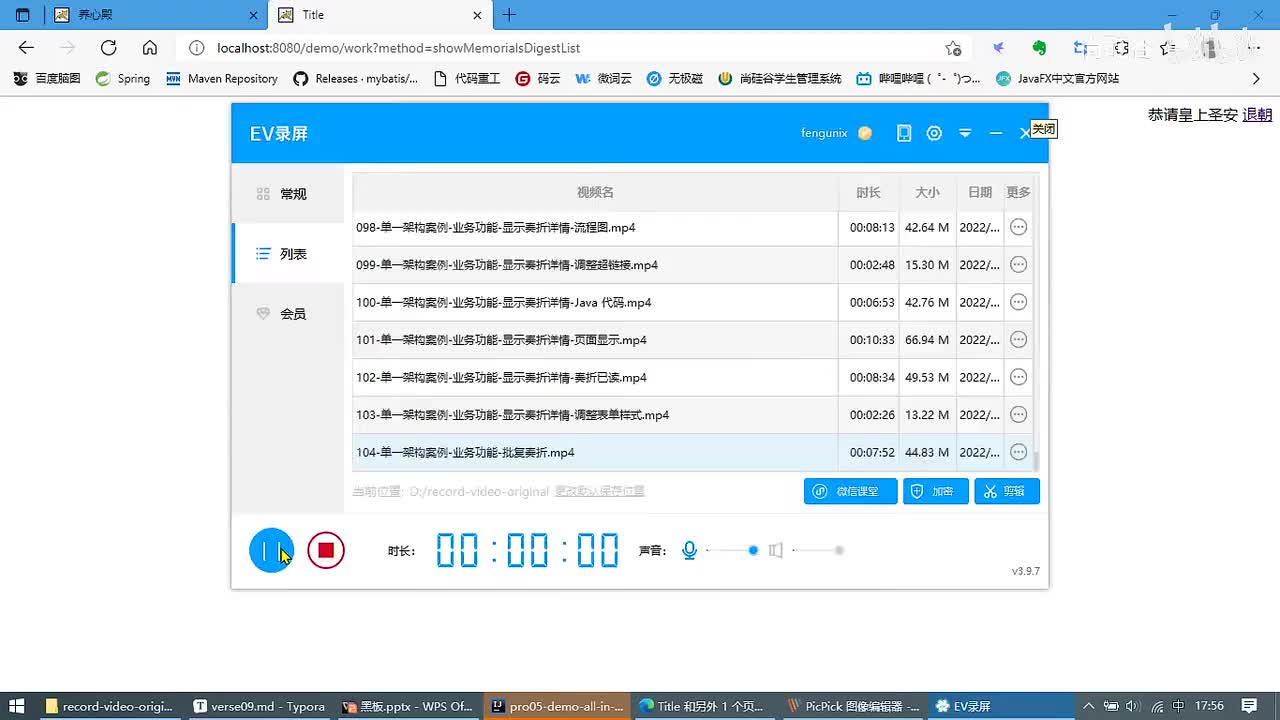Click the 剪辑 button
This screenshot has width=1280, height=720.
point(1007,491)
